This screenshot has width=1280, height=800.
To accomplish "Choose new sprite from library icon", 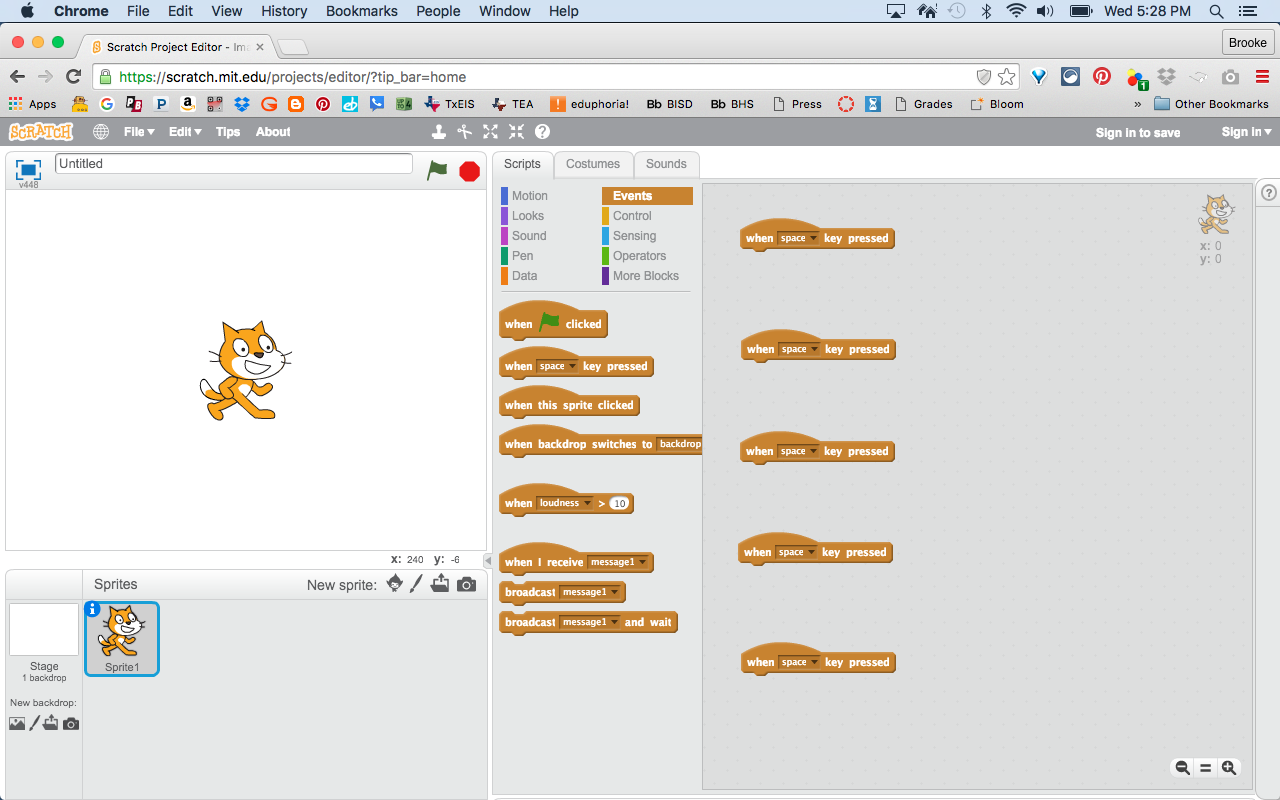I will pyautogui.click(x=395, y=584).
